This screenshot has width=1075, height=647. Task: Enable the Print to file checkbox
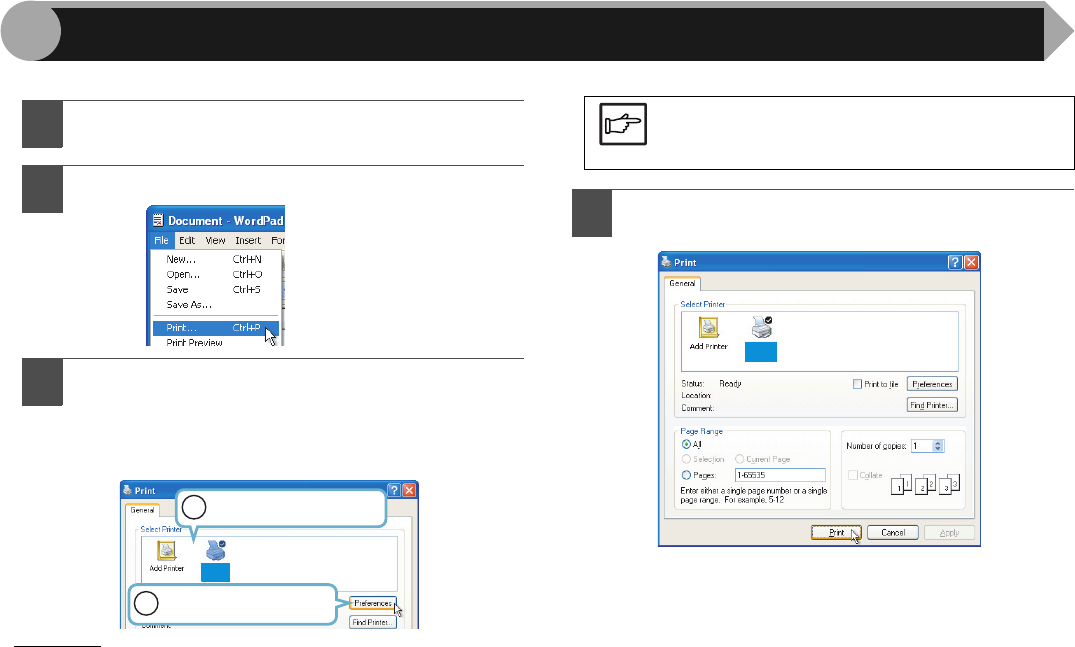(x=857, y=384)
